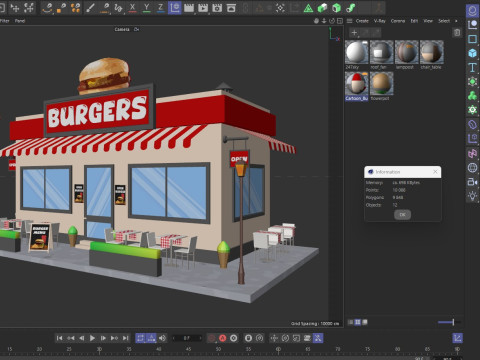
Task: Open material manager hamburger menu
Action: tap(349, 21)
